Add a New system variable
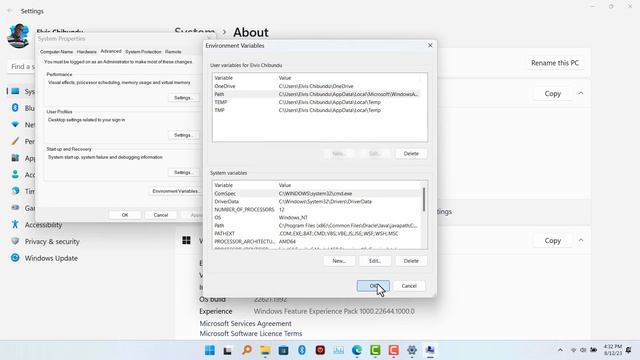The image size is (640, 360). [339, 261]
